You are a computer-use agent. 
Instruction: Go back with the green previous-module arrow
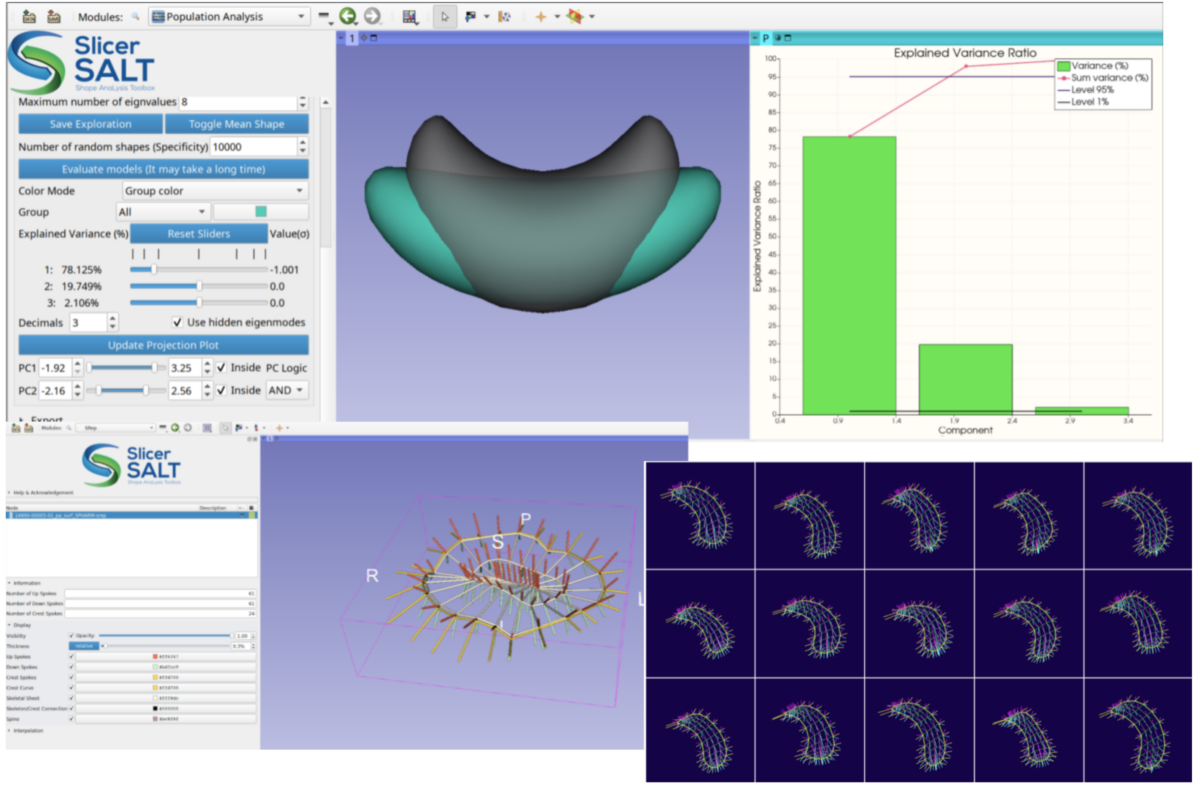click(x=348, y=15)
